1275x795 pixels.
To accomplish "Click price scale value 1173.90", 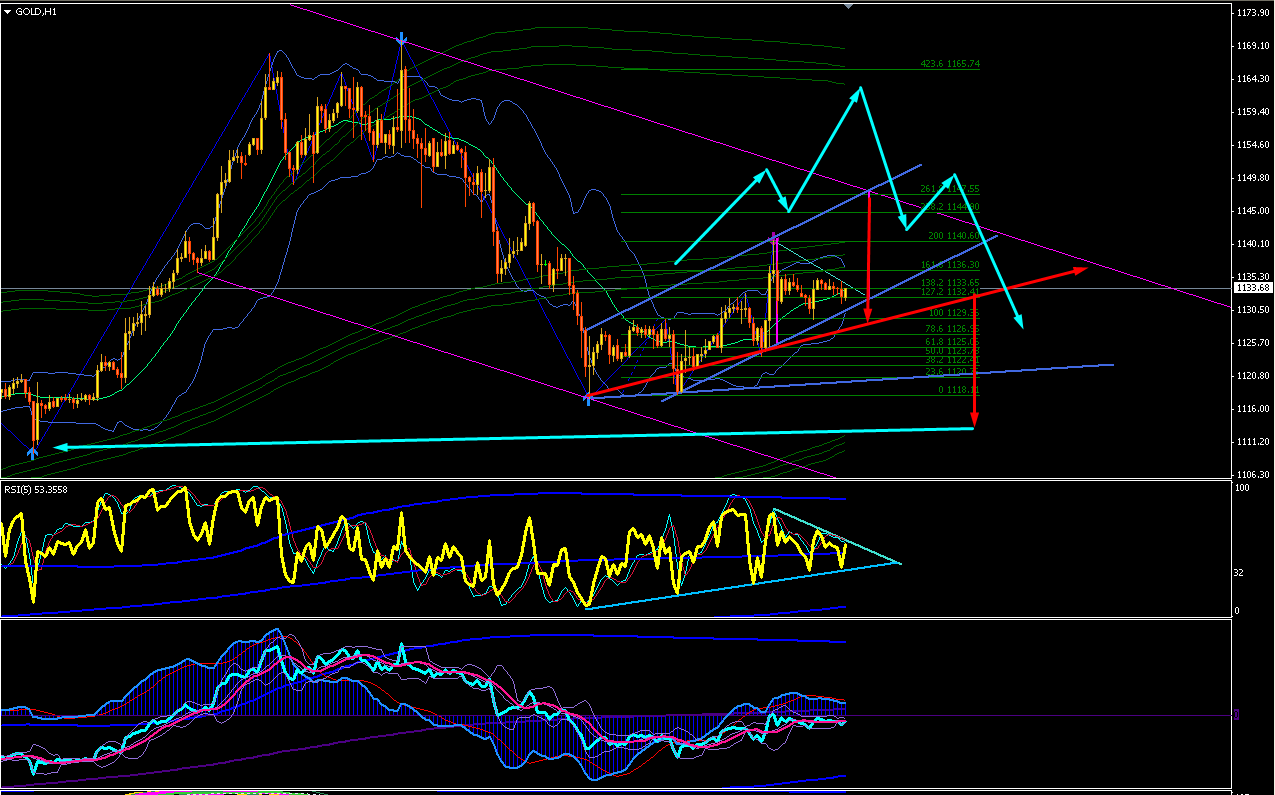I will tap(1252, 13).
